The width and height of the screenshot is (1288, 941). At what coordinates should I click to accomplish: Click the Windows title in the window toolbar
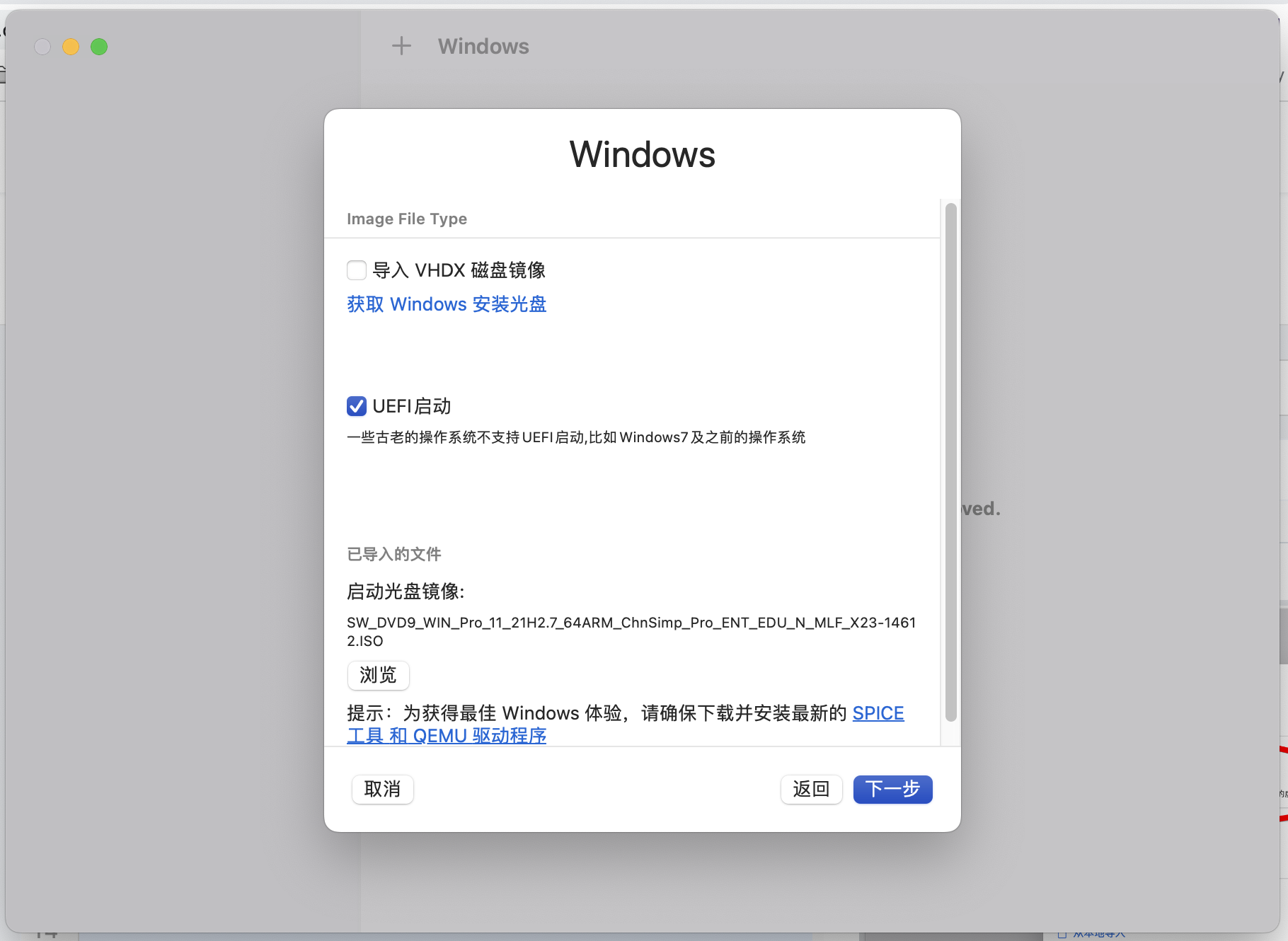483,46
